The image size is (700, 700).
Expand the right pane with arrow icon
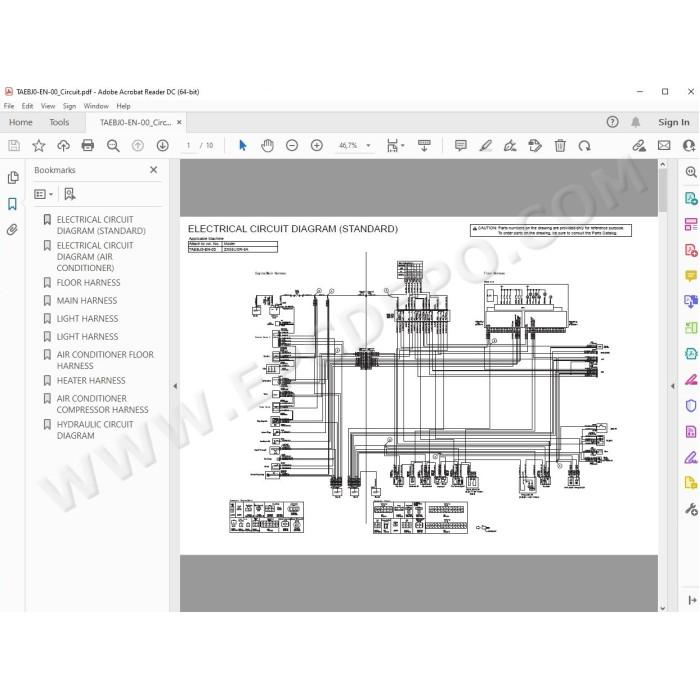coord(692,600)
